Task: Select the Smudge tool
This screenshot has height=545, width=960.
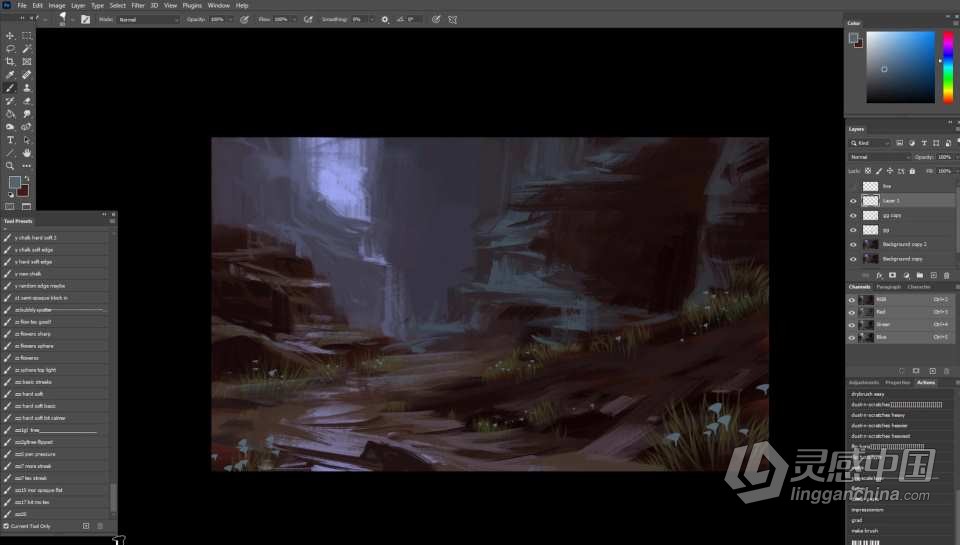Action: tap(26, 114)
